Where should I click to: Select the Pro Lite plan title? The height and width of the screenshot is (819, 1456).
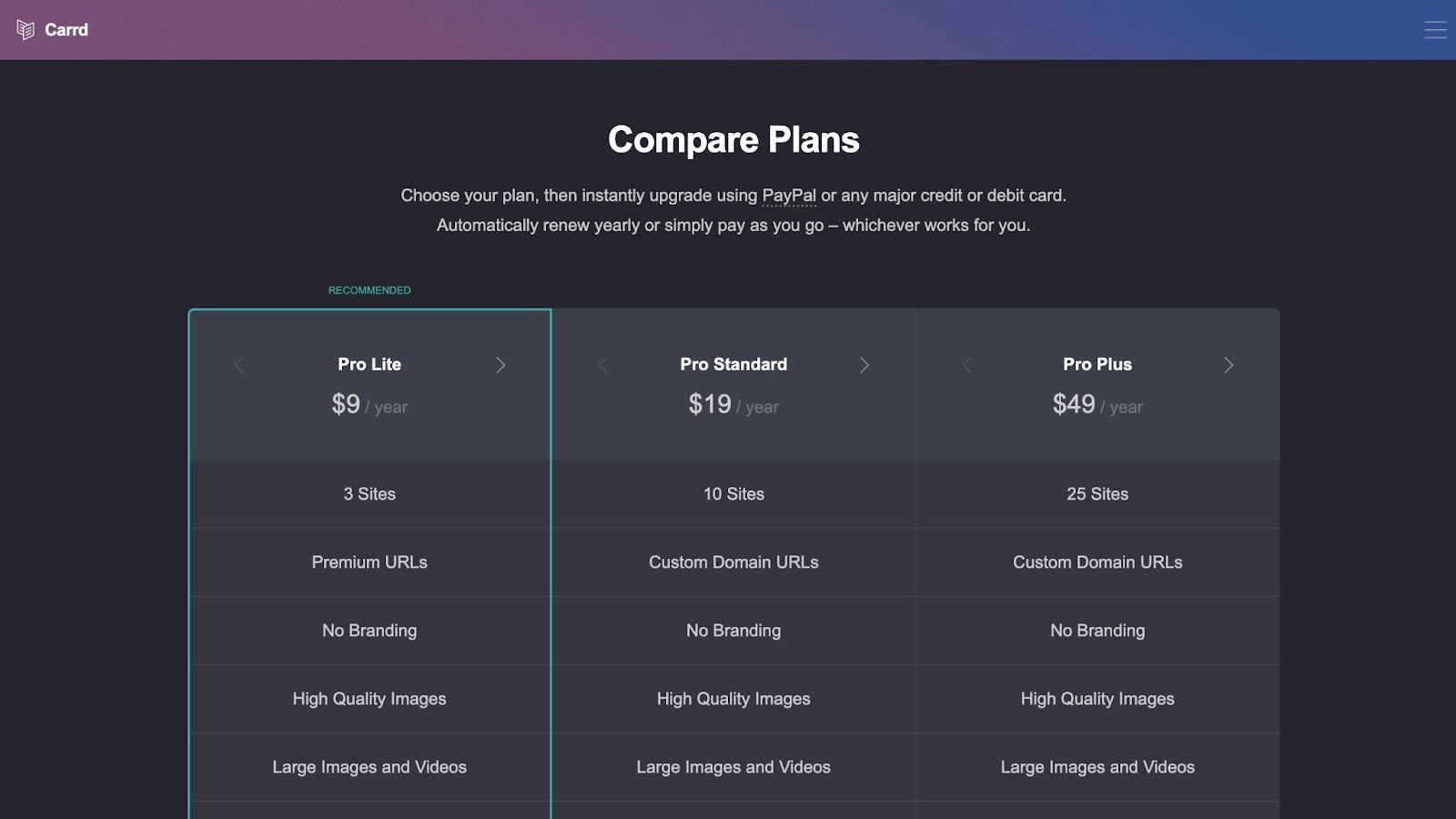point(369,364)
